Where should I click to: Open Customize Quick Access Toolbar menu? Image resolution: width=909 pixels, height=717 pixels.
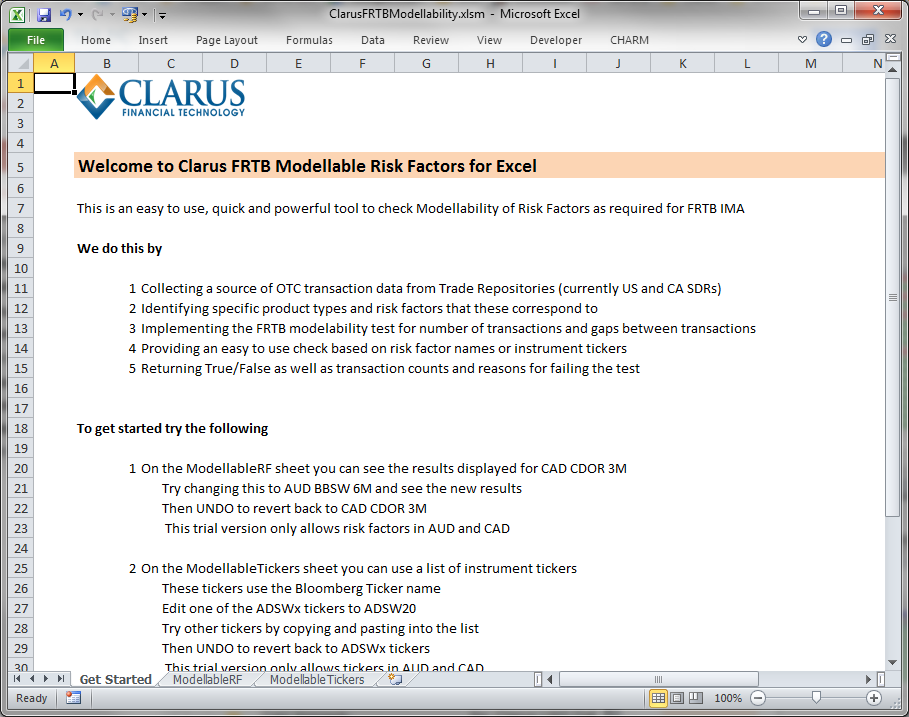coord(162,15)
